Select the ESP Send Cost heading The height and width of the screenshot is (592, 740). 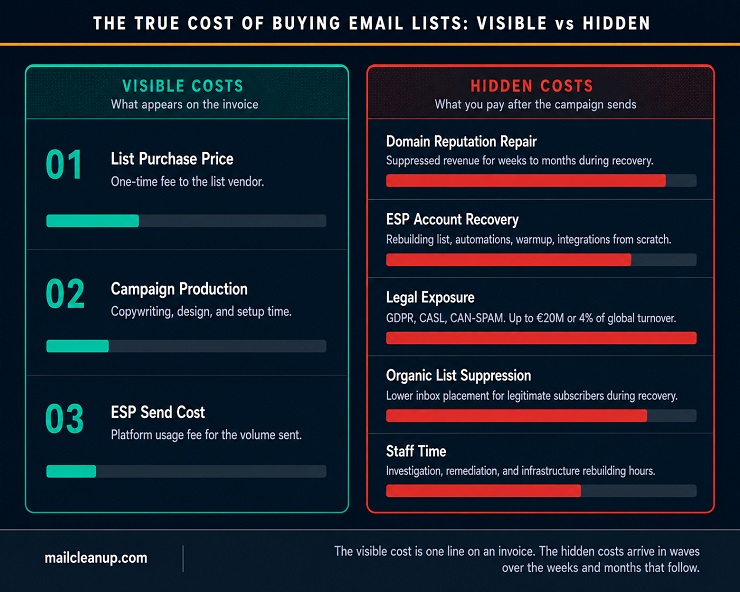pos(158,412)
